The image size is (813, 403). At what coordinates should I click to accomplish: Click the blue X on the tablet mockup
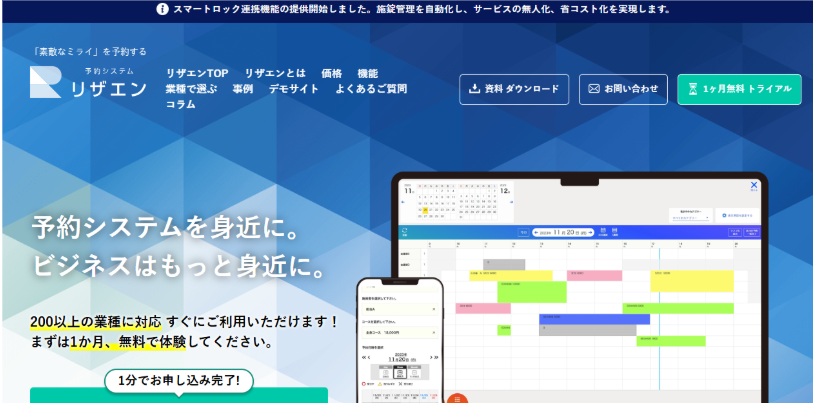(x=754, y=185)
